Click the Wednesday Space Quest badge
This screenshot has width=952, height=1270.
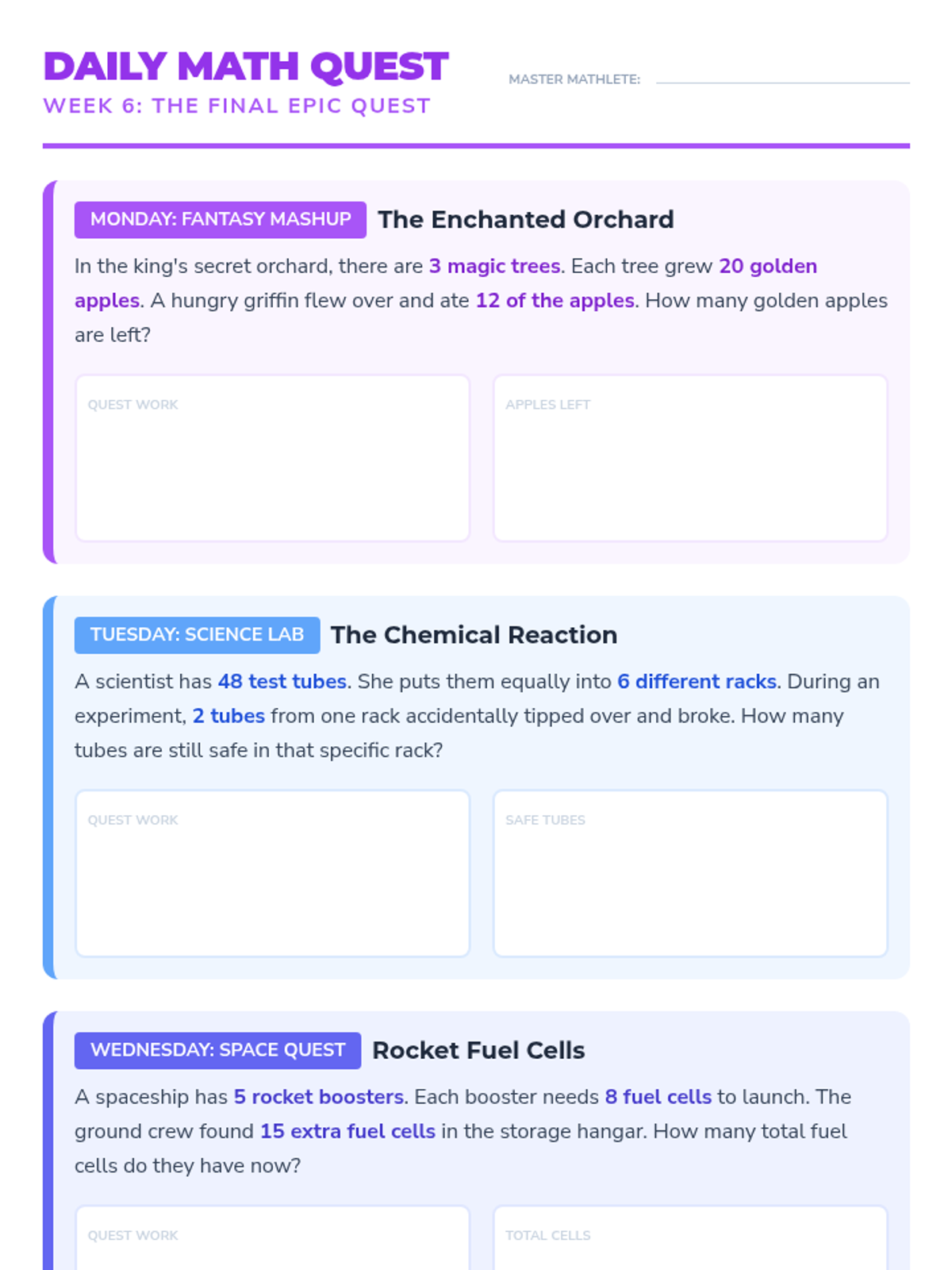point(217,1050)
